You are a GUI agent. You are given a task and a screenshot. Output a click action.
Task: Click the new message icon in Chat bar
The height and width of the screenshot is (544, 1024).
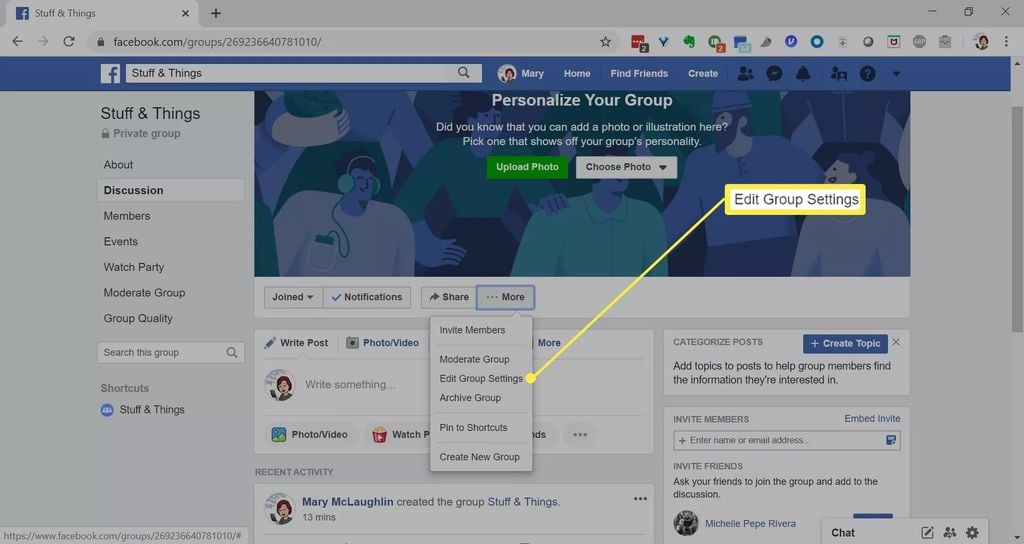click(927, 533)
